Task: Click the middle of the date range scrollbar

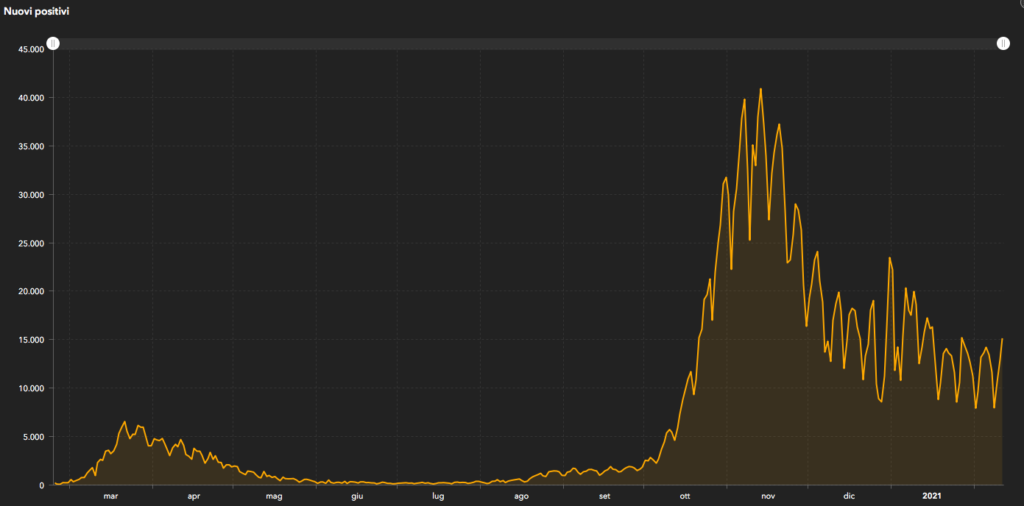Action: (528, 43)
